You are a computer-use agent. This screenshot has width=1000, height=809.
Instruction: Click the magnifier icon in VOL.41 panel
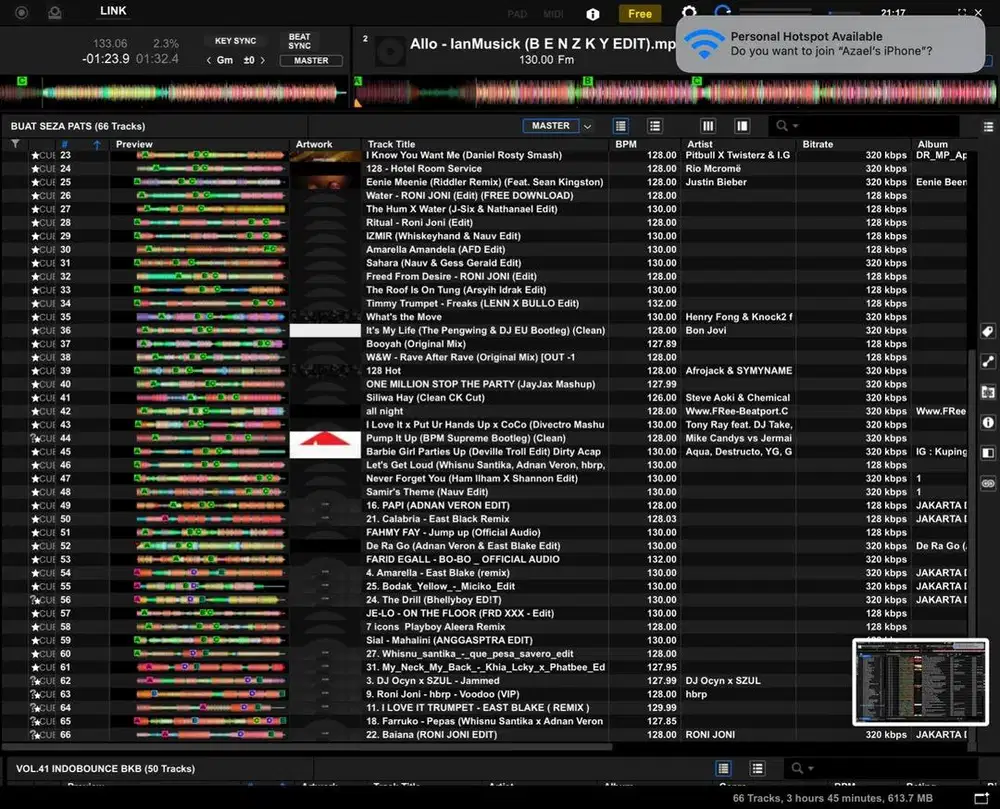coord(797,768)
